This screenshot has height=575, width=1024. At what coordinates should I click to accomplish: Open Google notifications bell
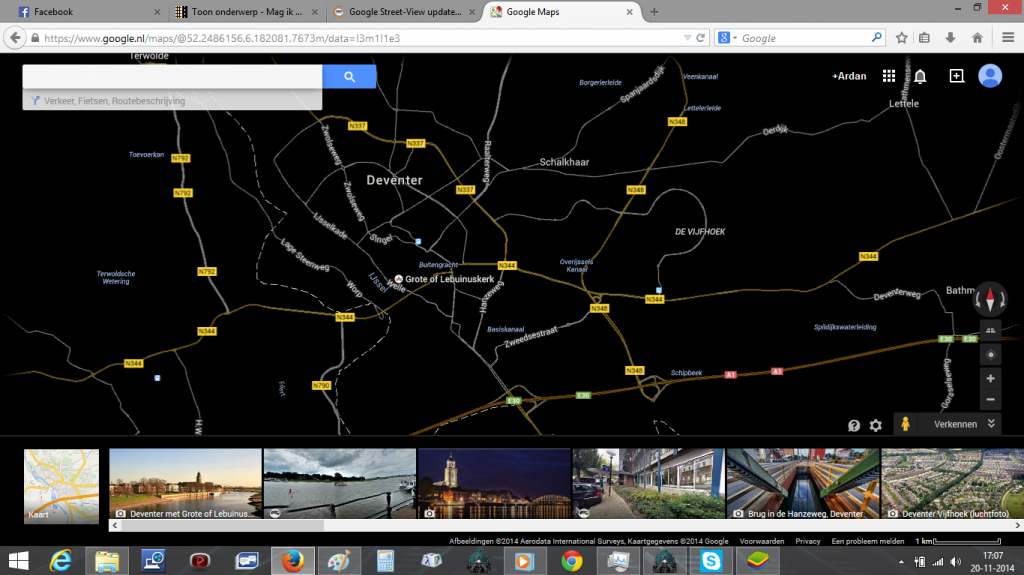click(x=920, y=76)
